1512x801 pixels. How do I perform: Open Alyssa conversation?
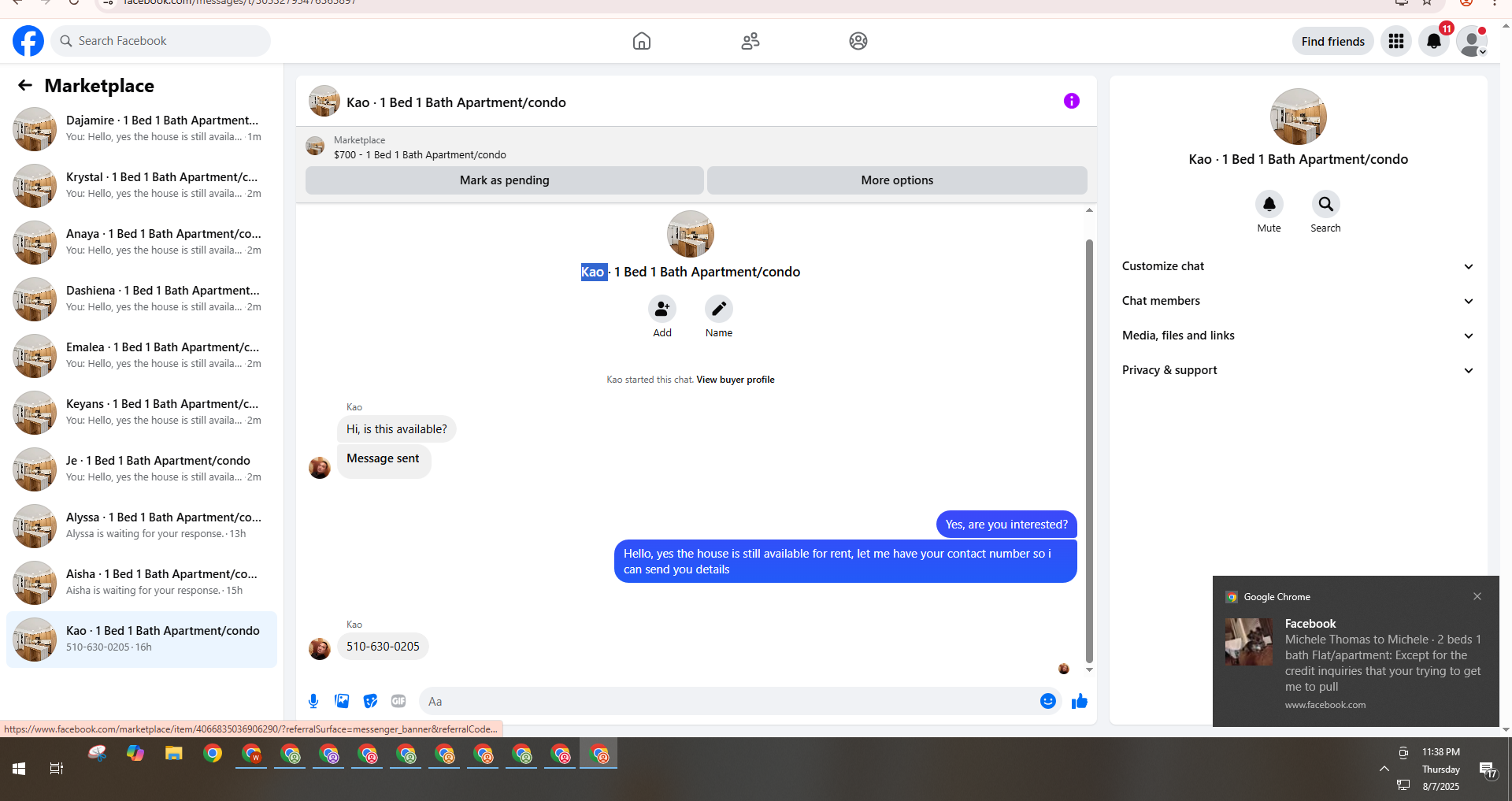(x=142, y=526)
